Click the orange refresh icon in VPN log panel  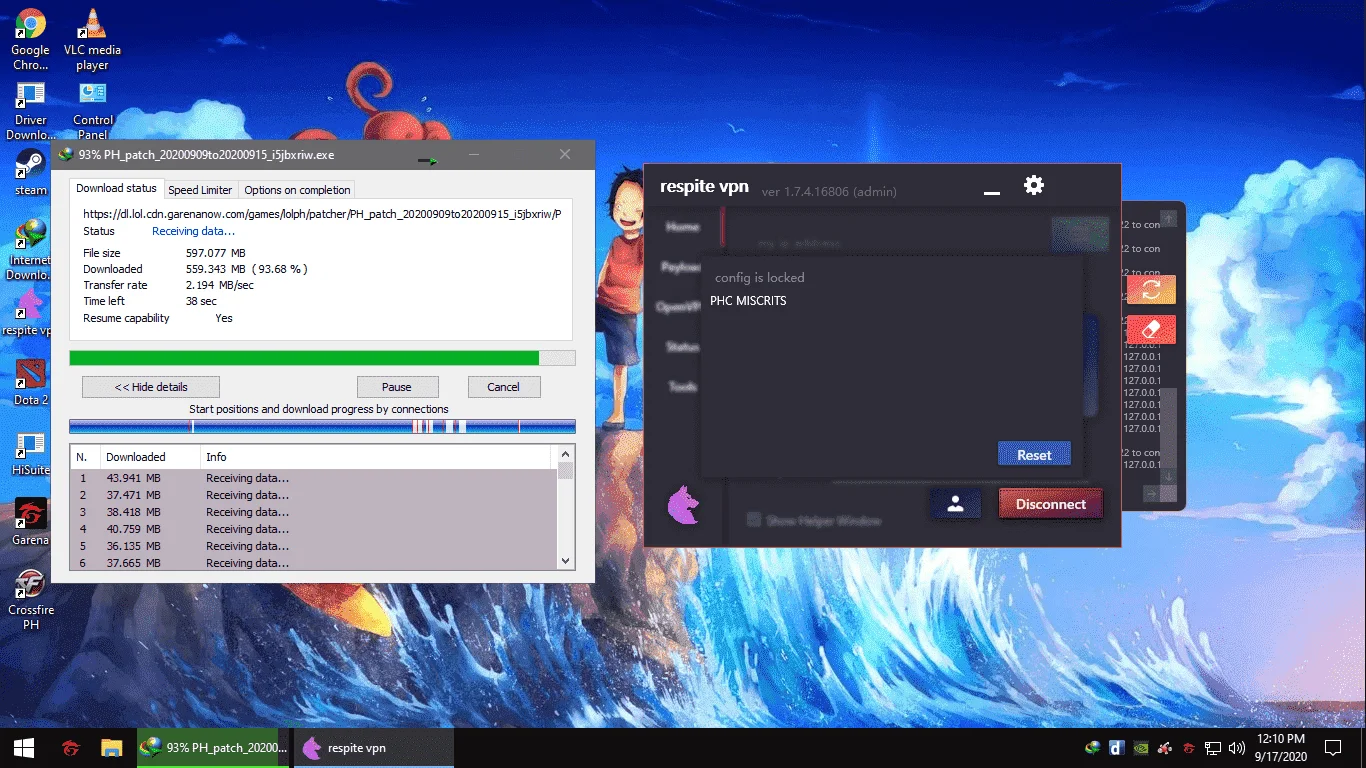point(1151,290)
